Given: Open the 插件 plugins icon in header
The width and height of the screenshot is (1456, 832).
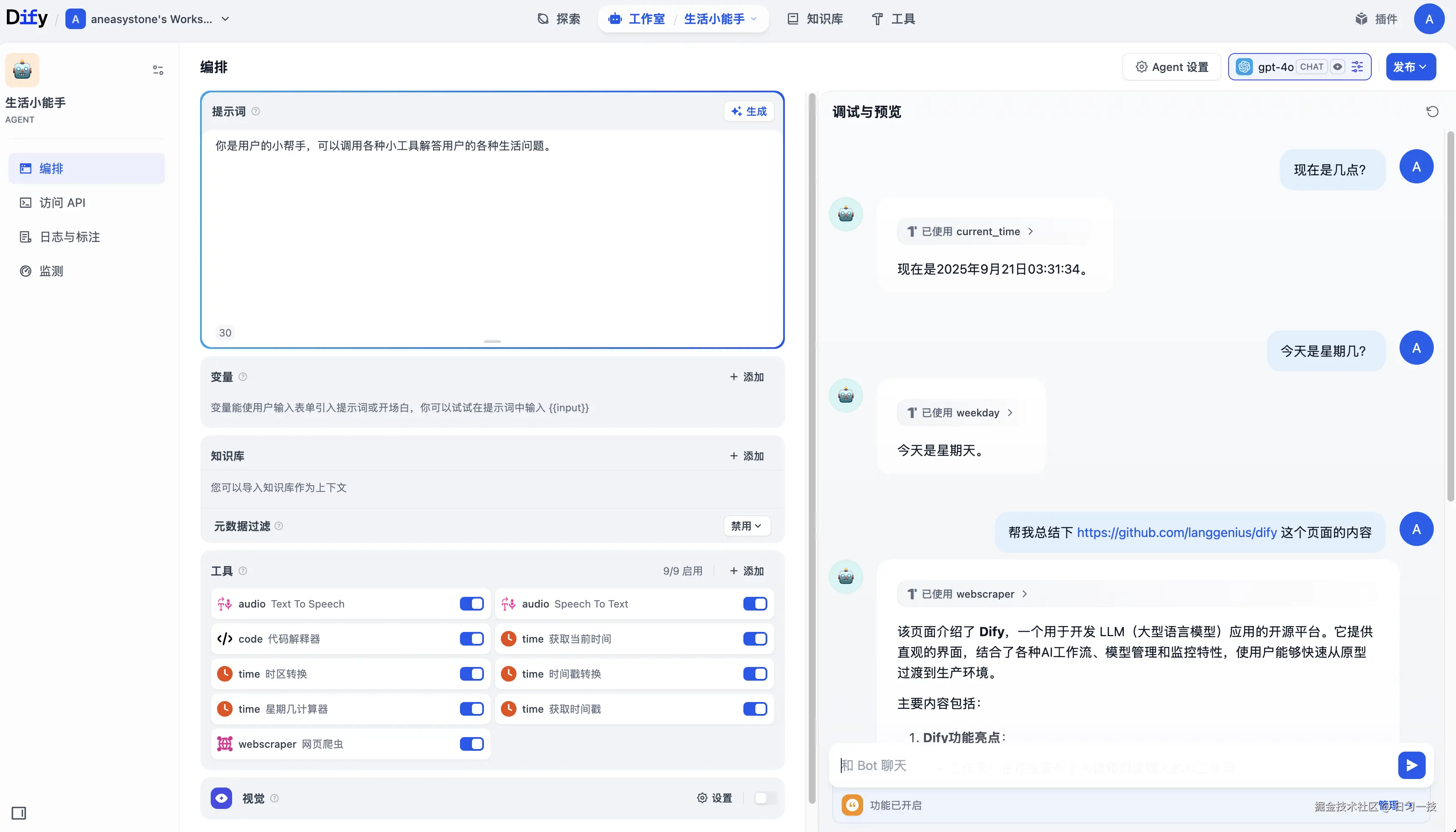Looking at the screenshot, I should click(1362, 19).
